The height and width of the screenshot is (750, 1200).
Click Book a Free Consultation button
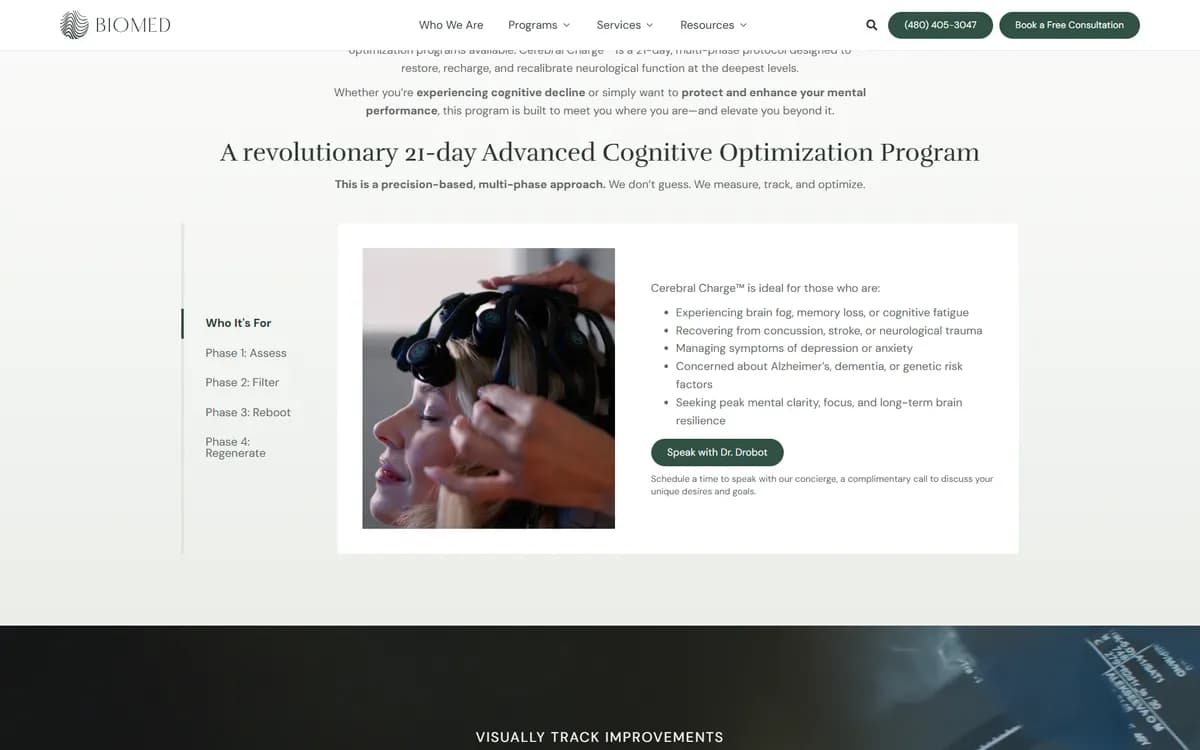pos(1069,25)
